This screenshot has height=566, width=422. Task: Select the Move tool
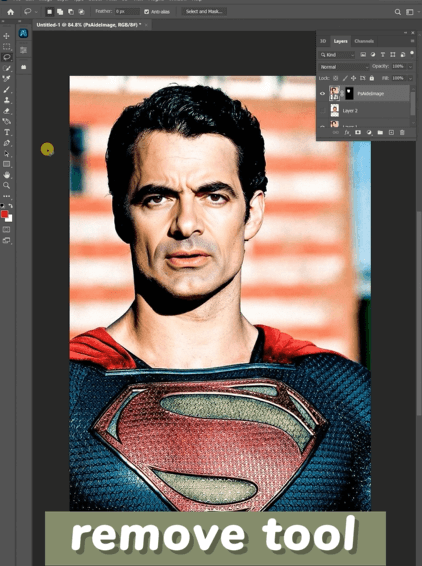tap(6, 36)
